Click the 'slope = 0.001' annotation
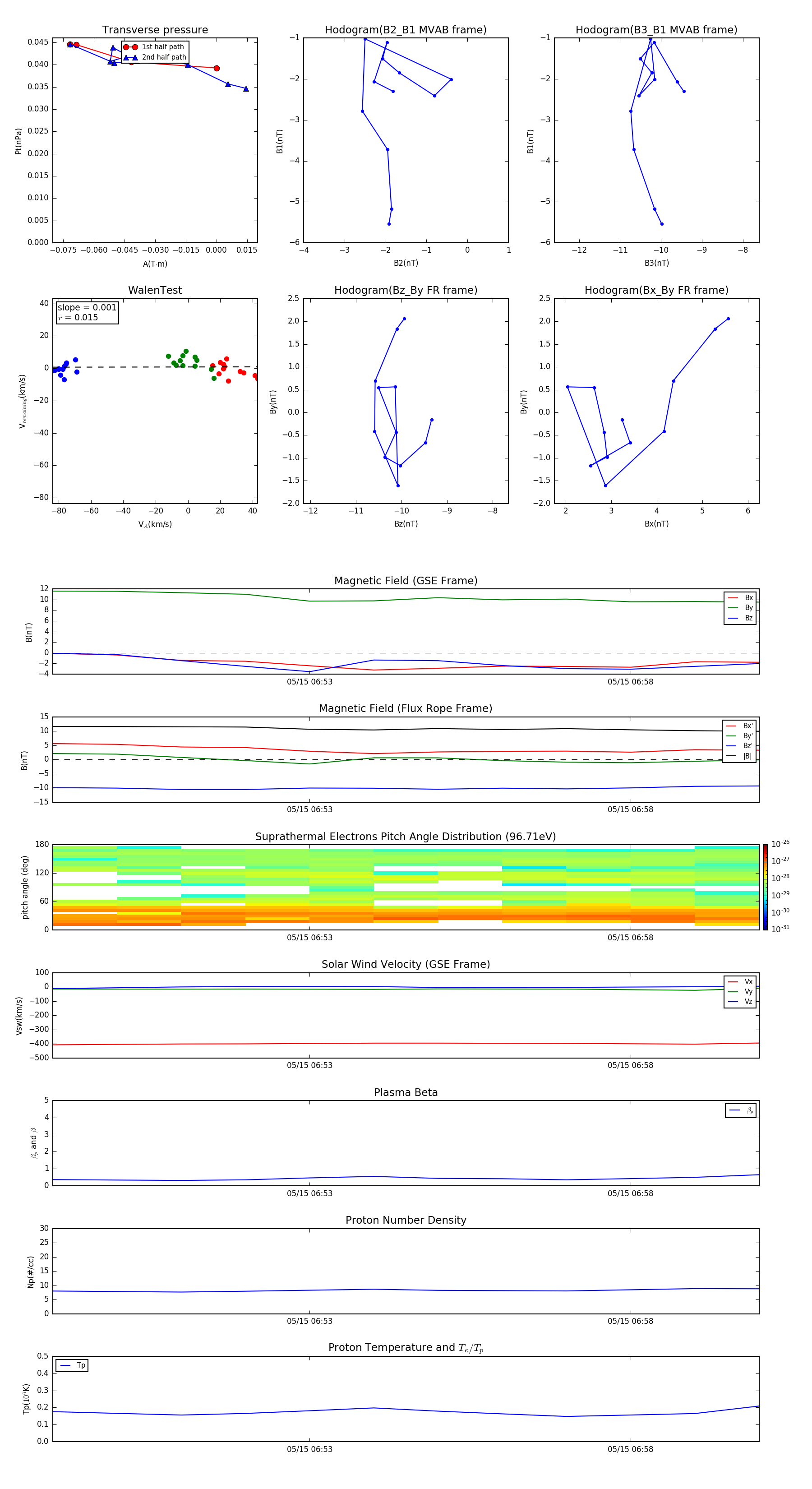Screen dimensions: 812x1489 coord(87,308)
